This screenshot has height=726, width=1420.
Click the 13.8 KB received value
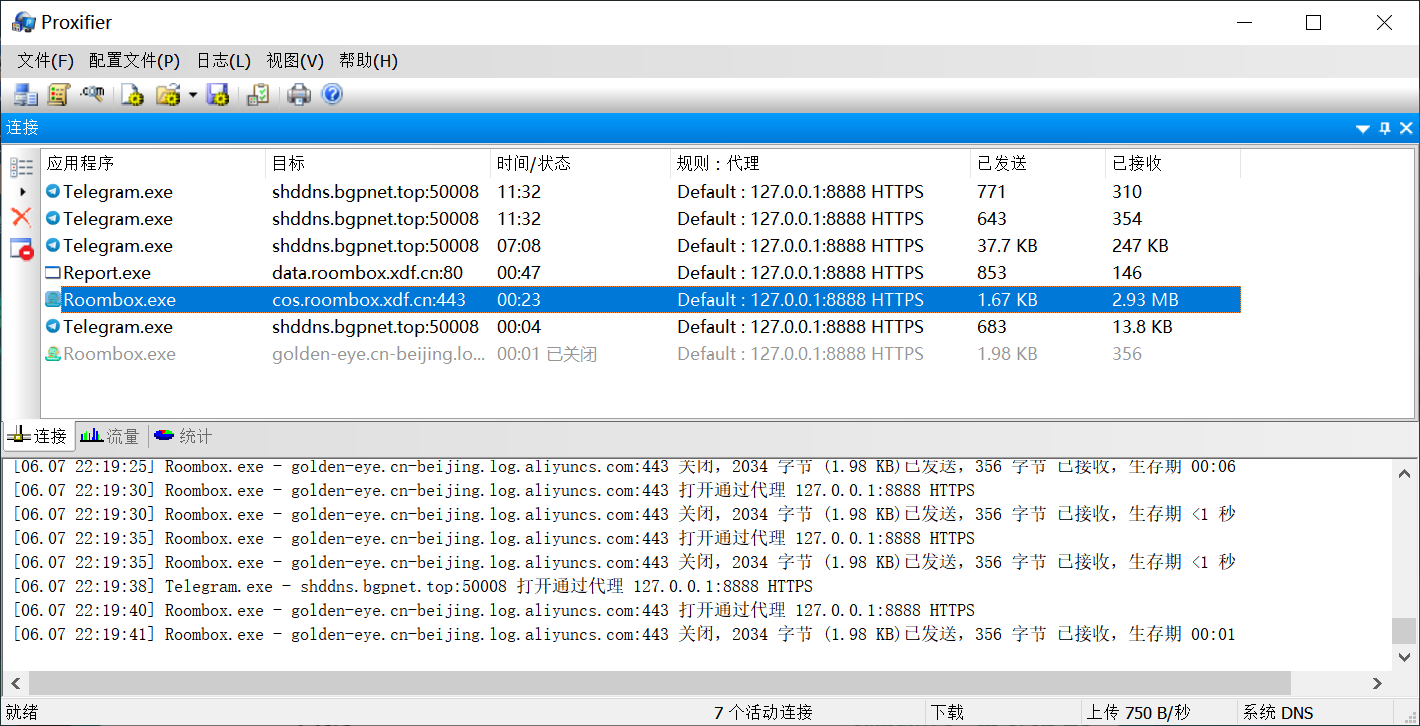1142,327
